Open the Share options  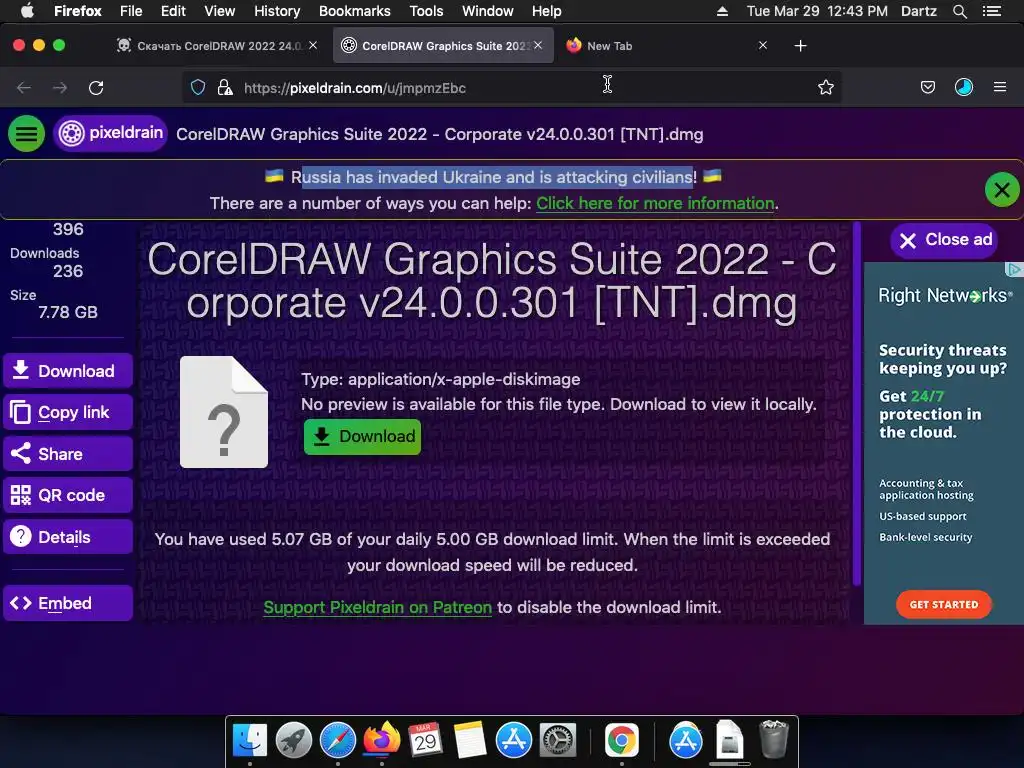pyautogui.click(x=68, y=454)
